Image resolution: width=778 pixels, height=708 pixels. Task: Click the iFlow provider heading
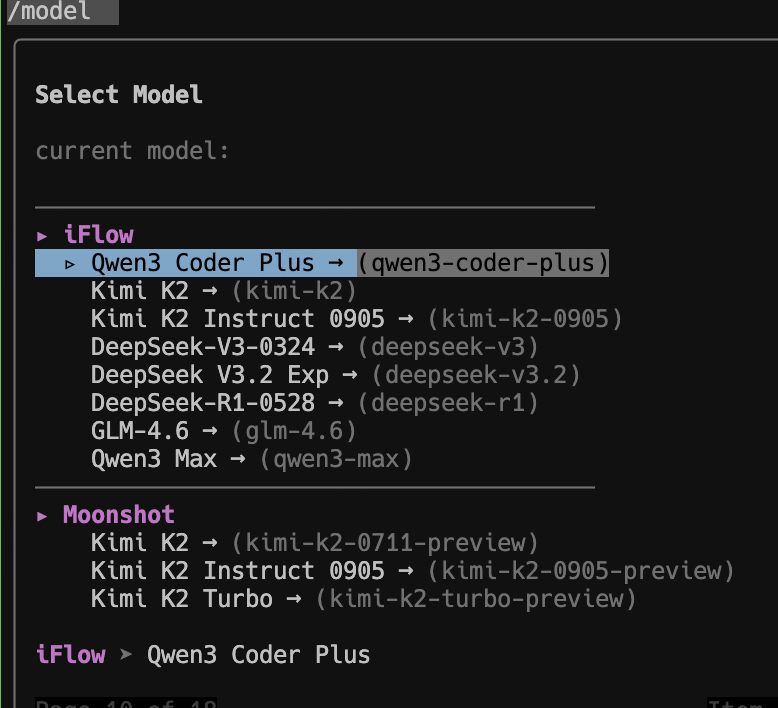point(98,236)
